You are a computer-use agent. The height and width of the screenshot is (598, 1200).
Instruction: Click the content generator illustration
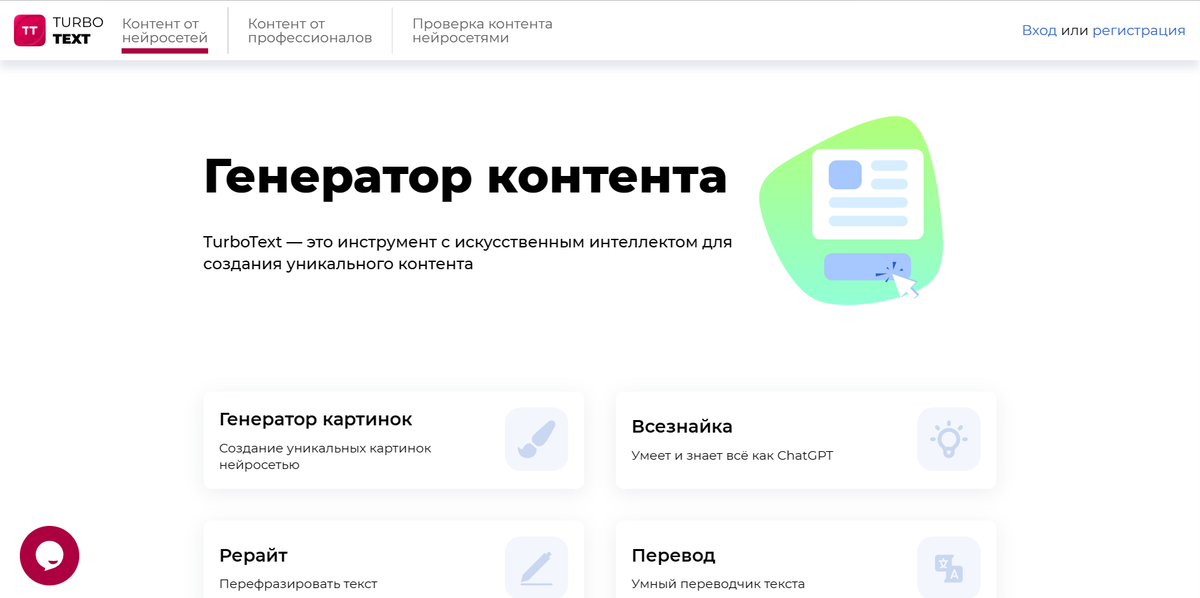(x=851, y=210)
